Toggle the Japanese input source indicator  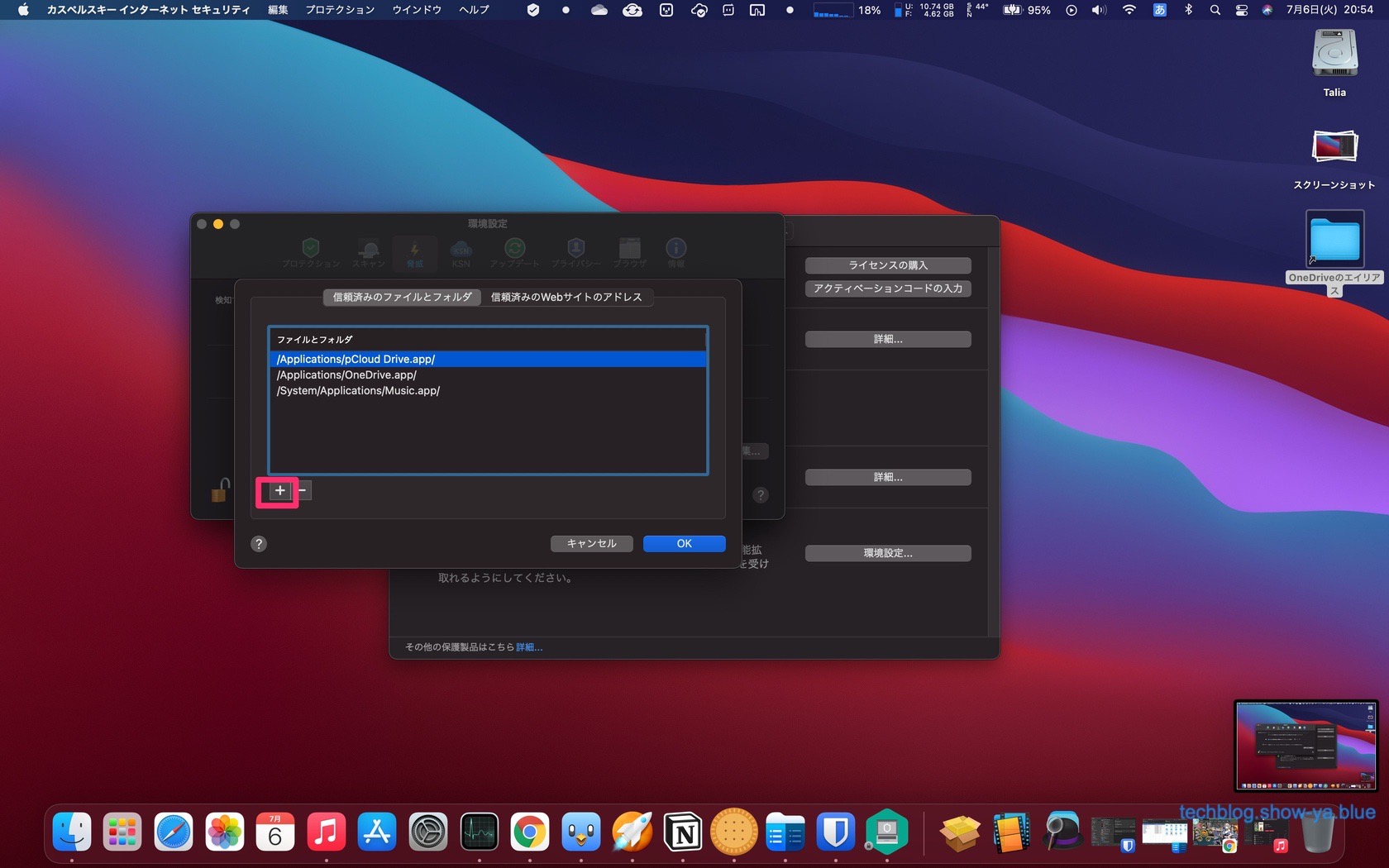[1160, 10]
